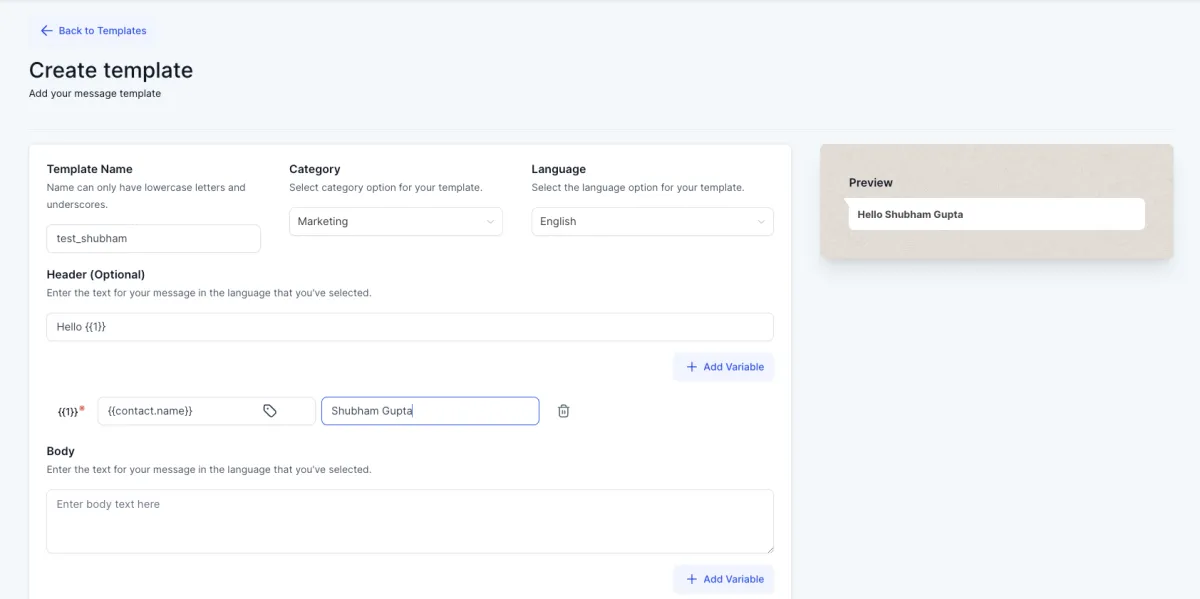This screenshot has height=599, width=1200.
Task: Expand the Category chevron arrow
Action: pos(490,222)
